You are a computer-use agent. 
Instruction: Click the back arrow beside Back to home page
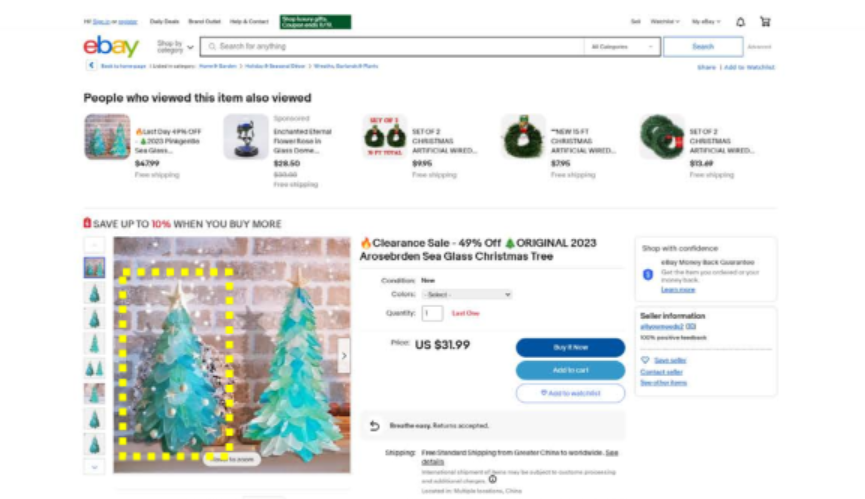(x=91, y=66)
